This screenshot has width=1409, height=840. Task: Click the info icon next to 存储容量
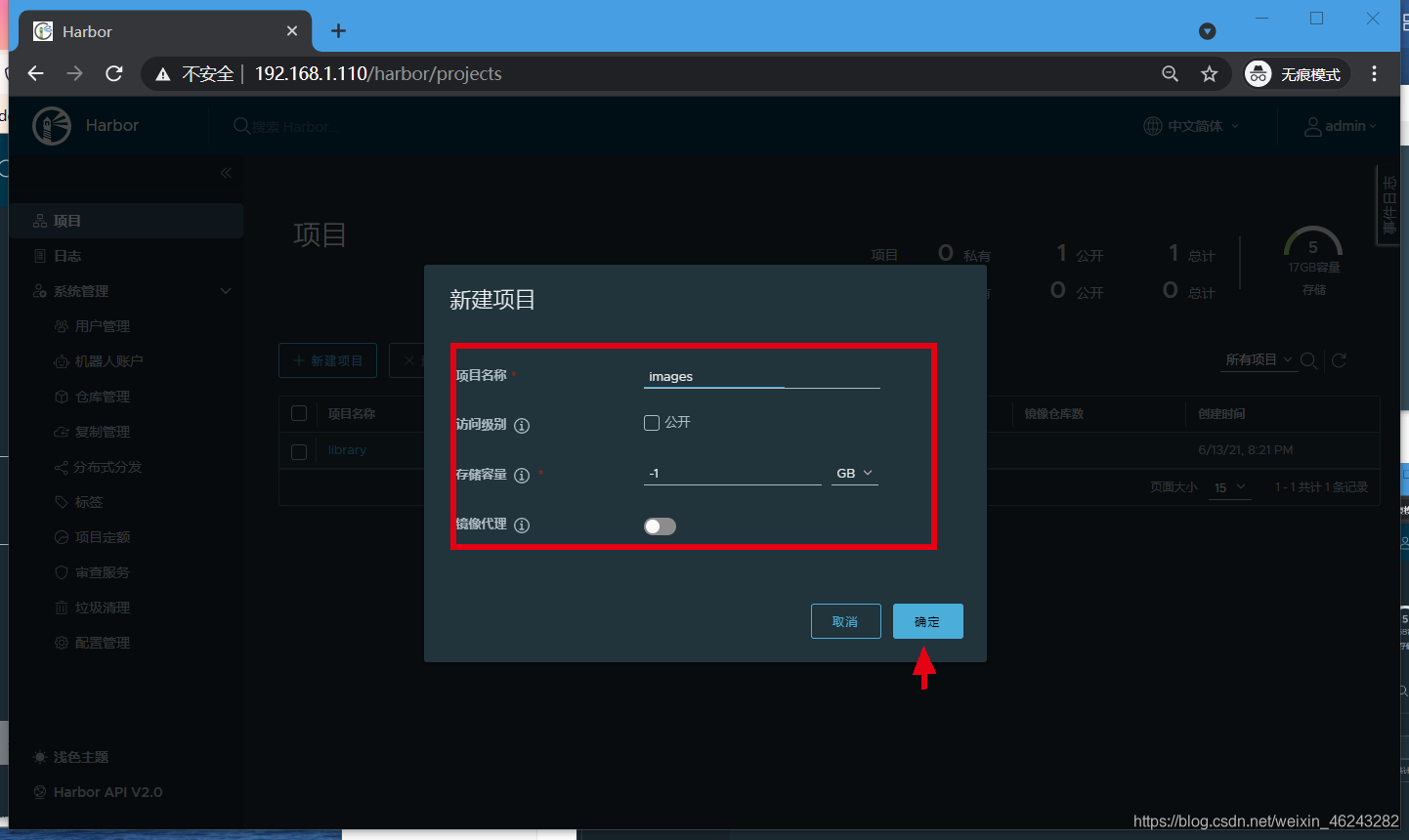pos(522,476)
